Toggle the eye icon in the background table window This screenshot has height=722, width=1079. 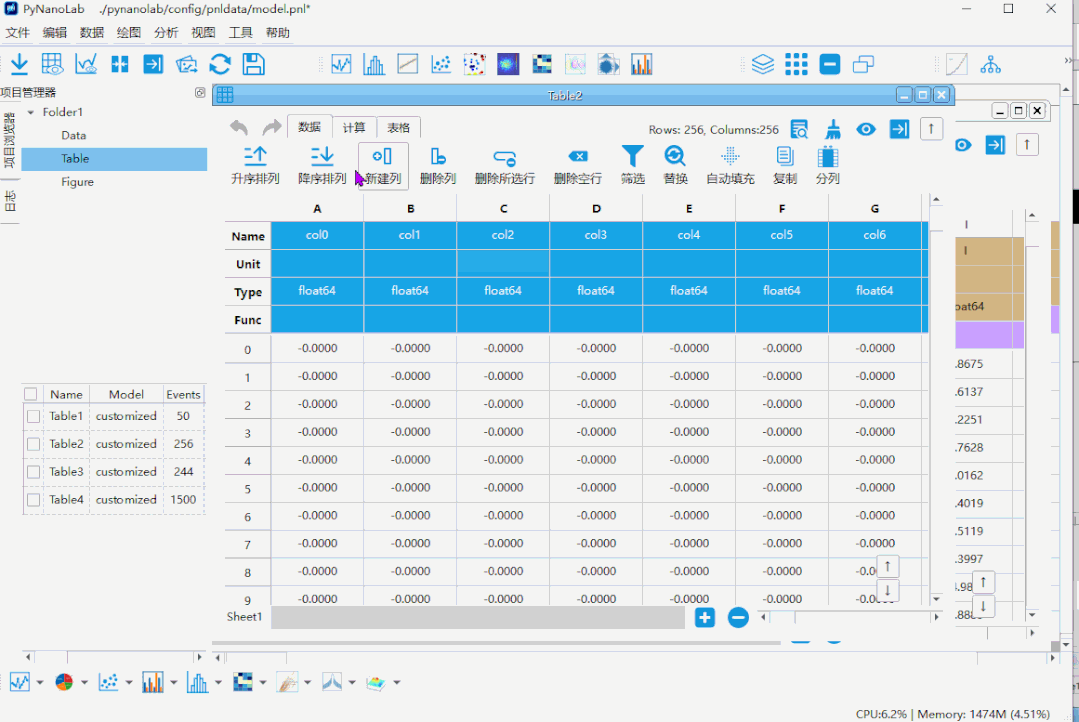pos(963,145)
